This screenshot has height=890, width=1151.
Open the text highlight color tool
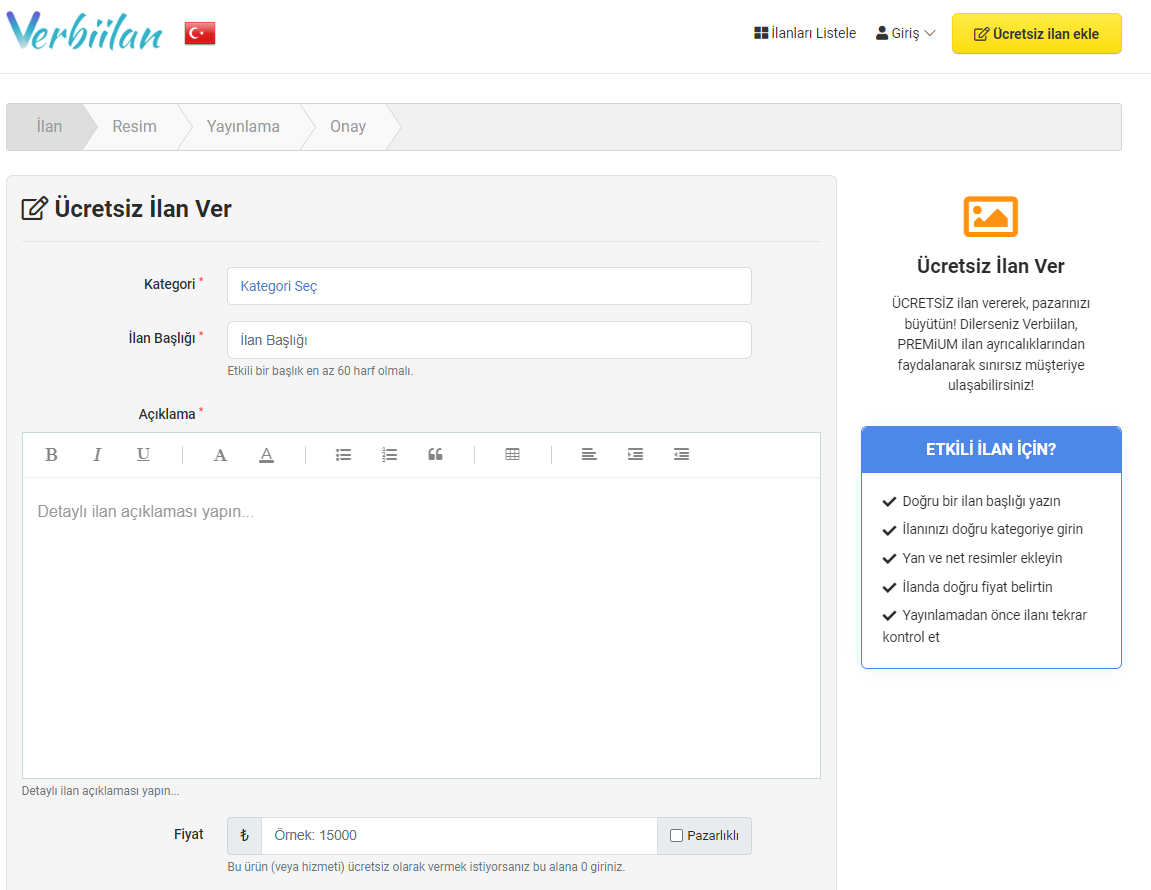coord(266,455)
